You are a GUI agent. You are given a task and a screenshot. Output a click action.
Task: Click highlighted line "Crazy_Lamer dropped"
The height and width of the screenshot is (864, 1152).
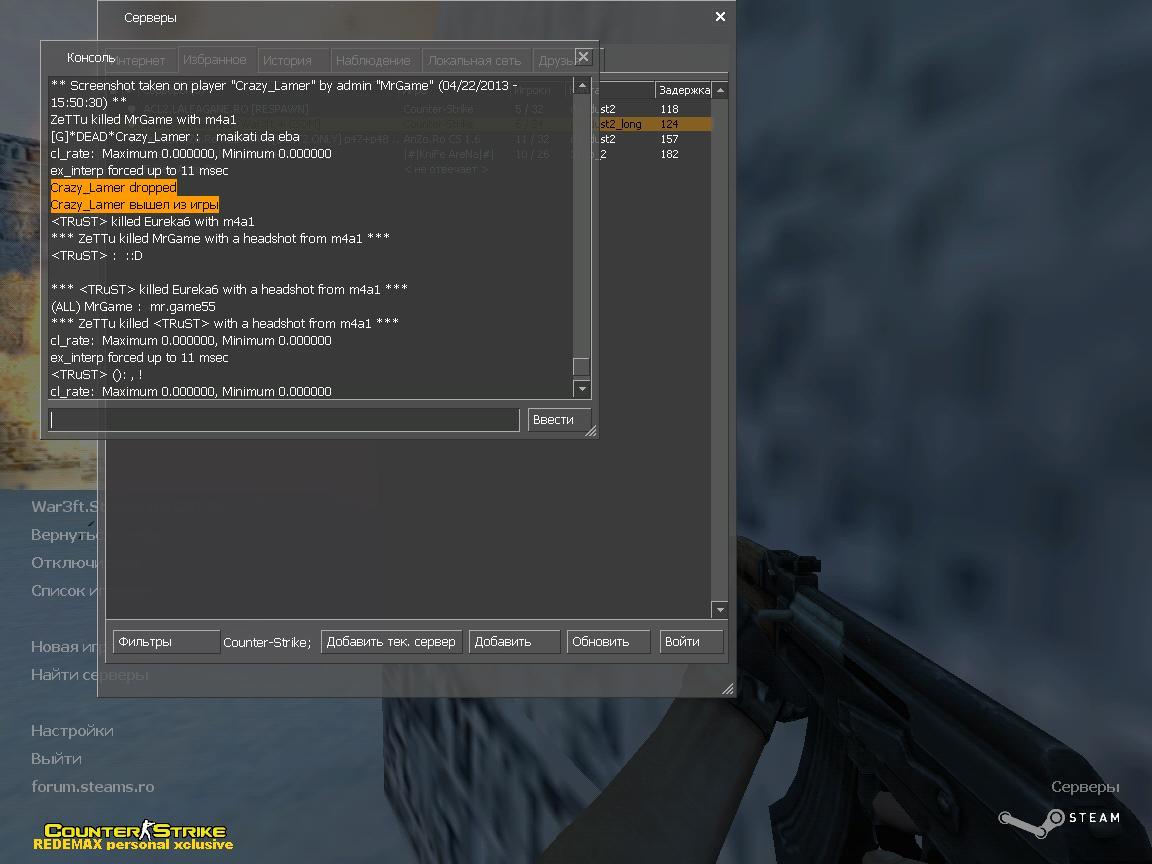[114, 187]
